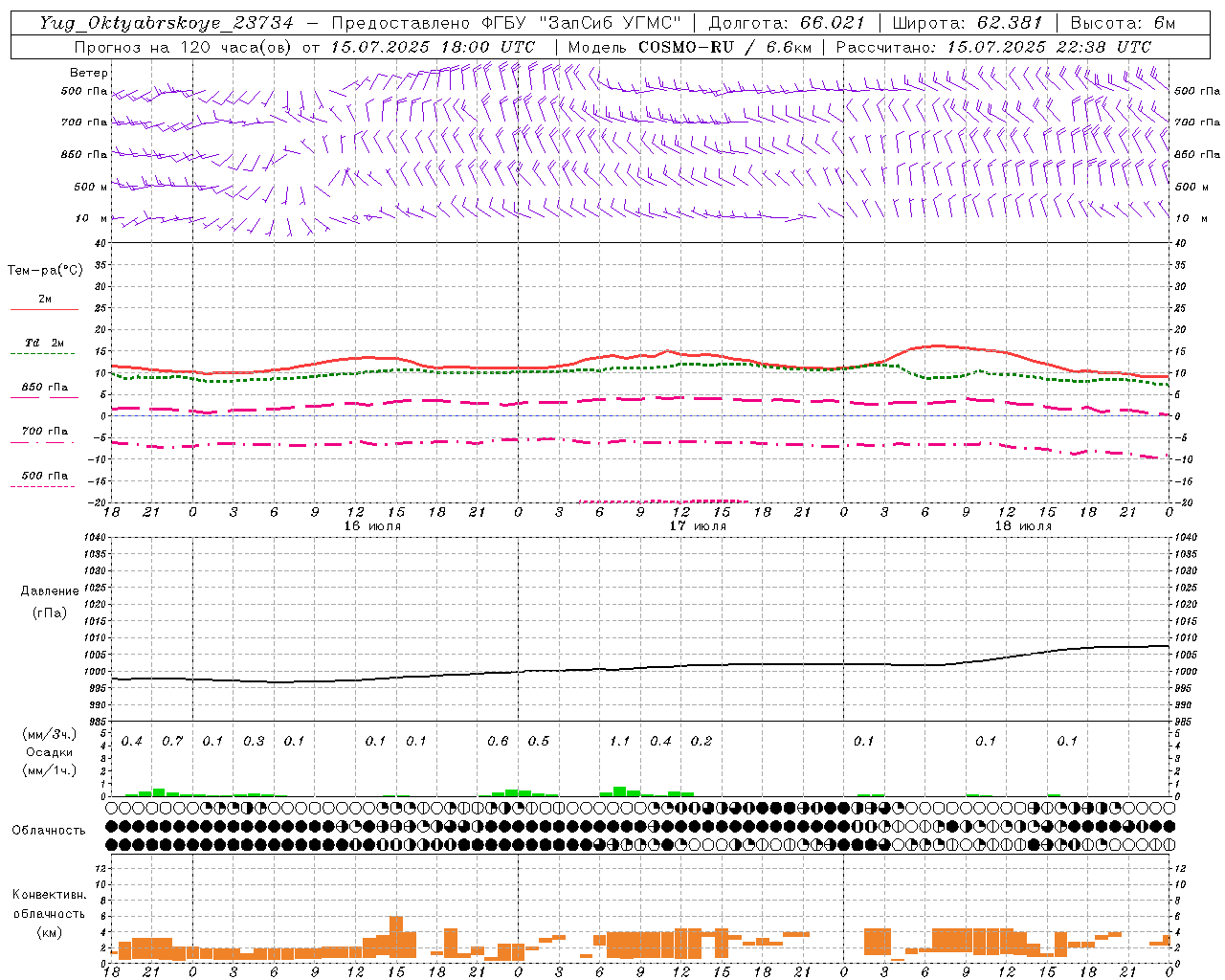Click the 17 июля date label
This screenshot has width=1225, height=980.
tap(698, 526)
